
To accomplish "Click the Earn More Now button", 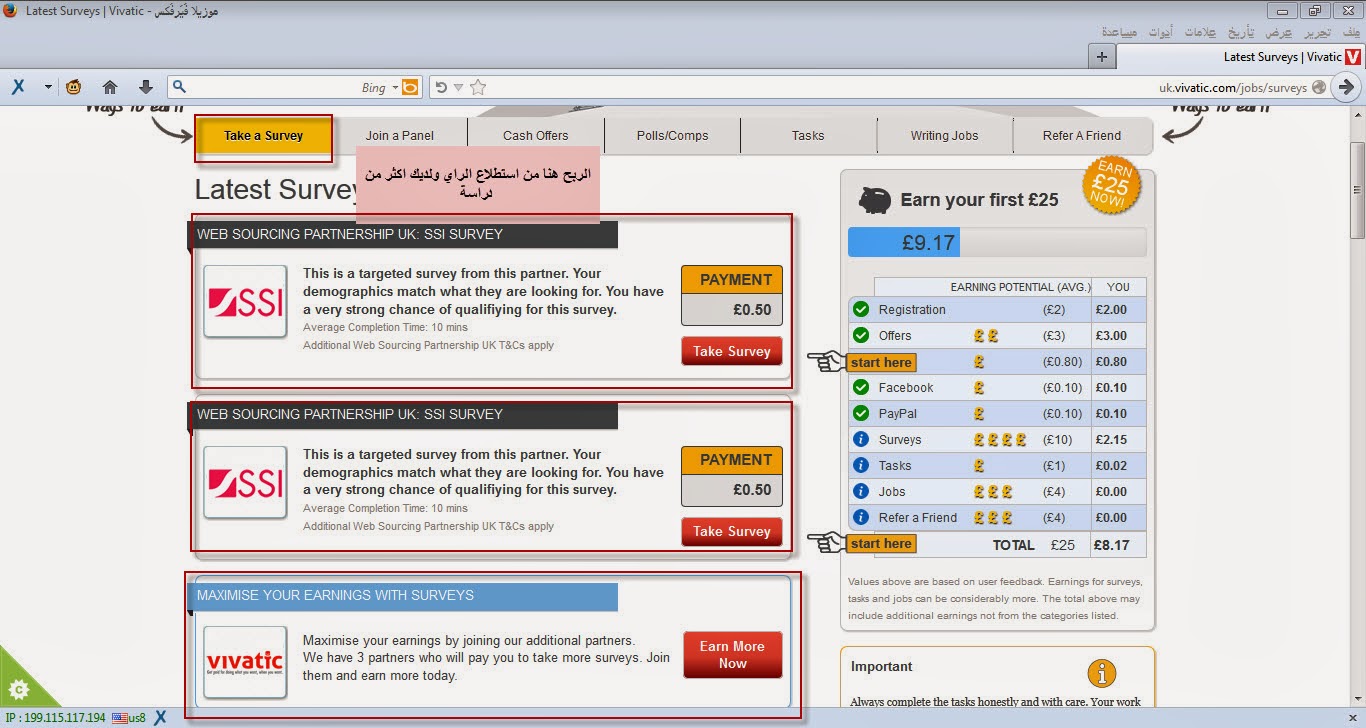I will click(732, 655).
